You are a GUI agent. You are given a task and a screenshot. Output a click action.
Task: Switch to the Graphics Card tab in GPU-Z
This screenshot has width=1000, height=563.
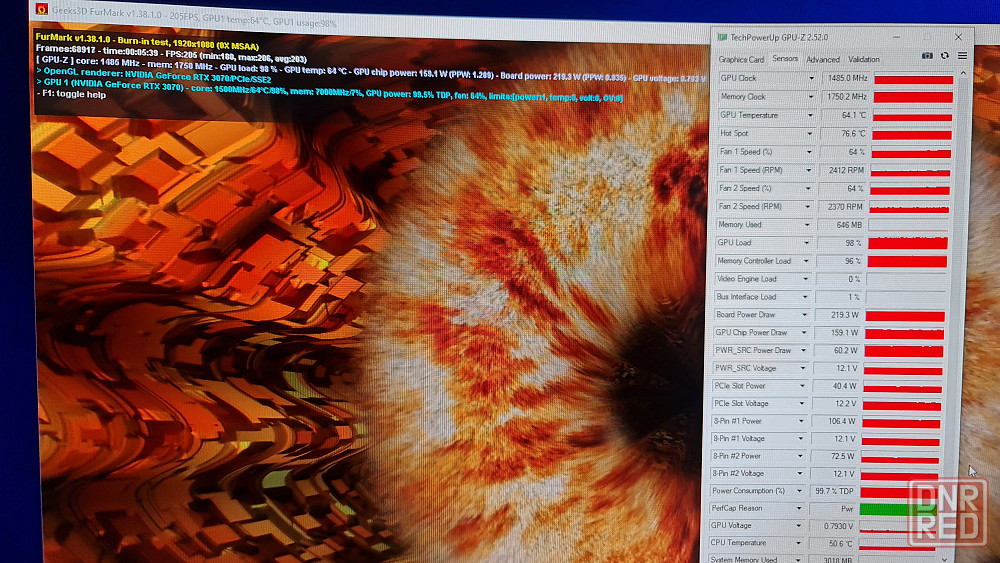[740, 59]
